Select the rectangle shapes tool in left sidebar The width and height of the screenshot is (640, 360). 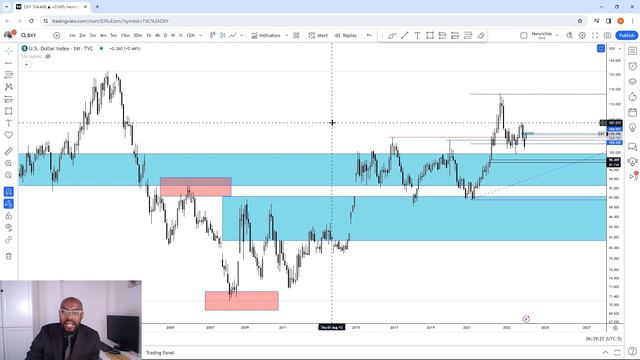click(x=9, y=111)
